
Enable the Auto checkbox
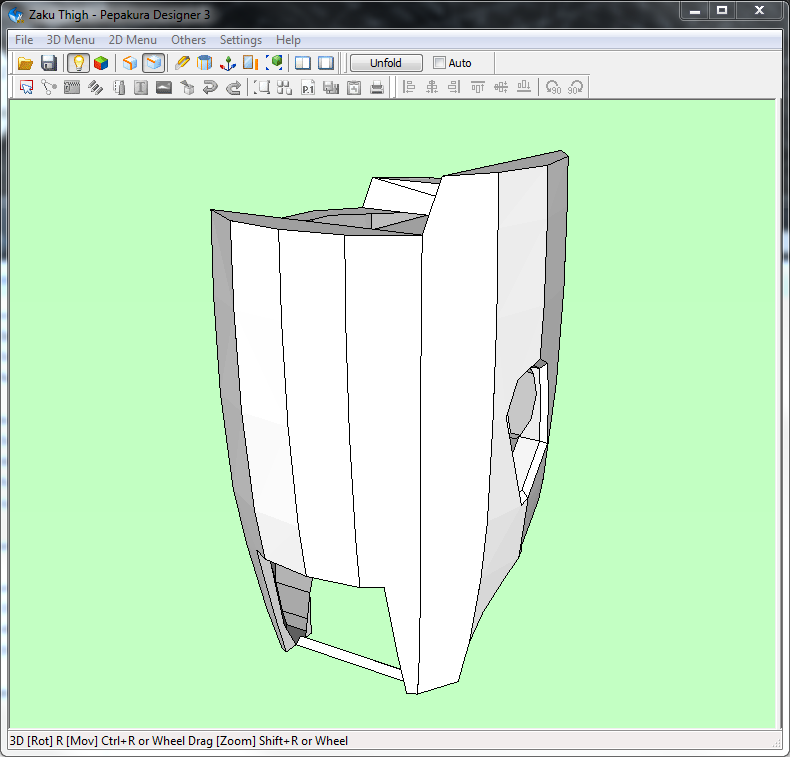440,63
